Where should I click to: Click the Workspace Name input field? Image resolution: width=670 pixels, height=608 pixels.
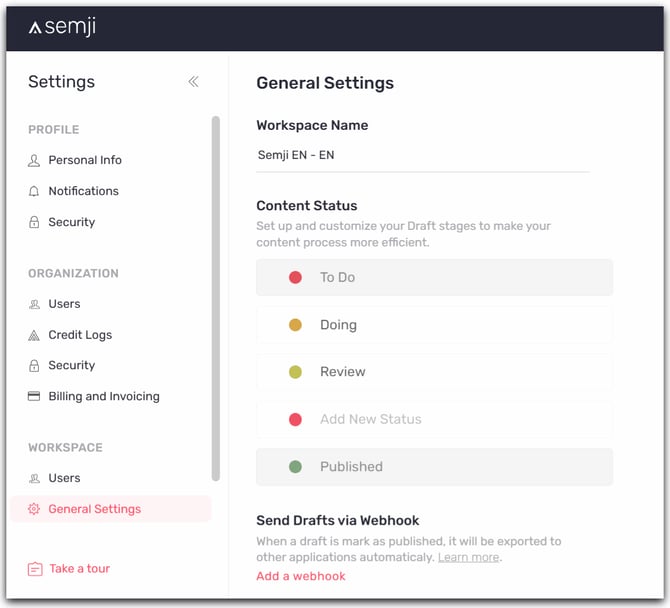(422, 156)
